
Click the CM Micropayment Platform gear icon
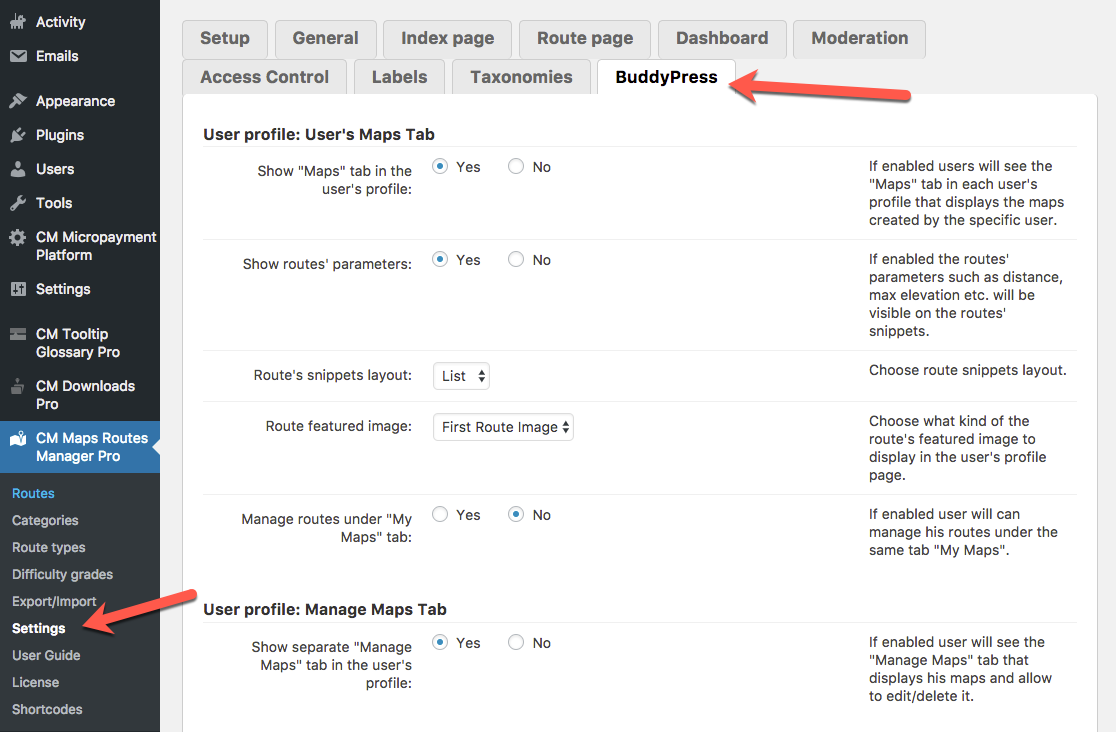pos(18,237)
